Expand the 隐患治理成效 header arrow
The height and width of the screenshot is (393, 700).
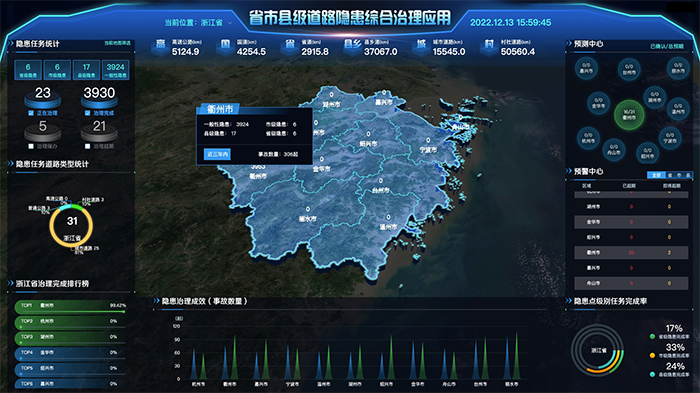click(156, 301)
